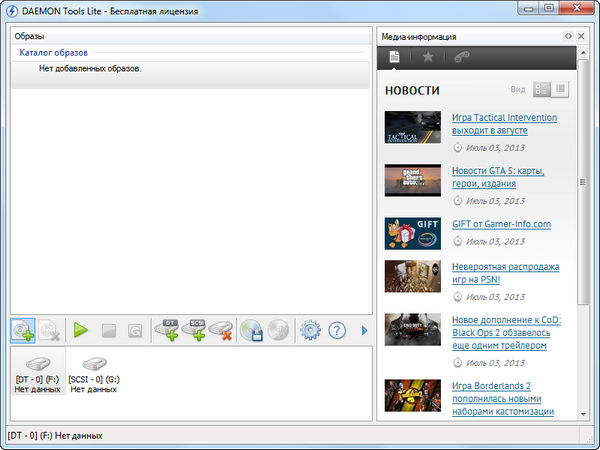This screenshot has width=600, height=450.
Task: Open the CoD Black Ops 2 link
Action: 506,333
